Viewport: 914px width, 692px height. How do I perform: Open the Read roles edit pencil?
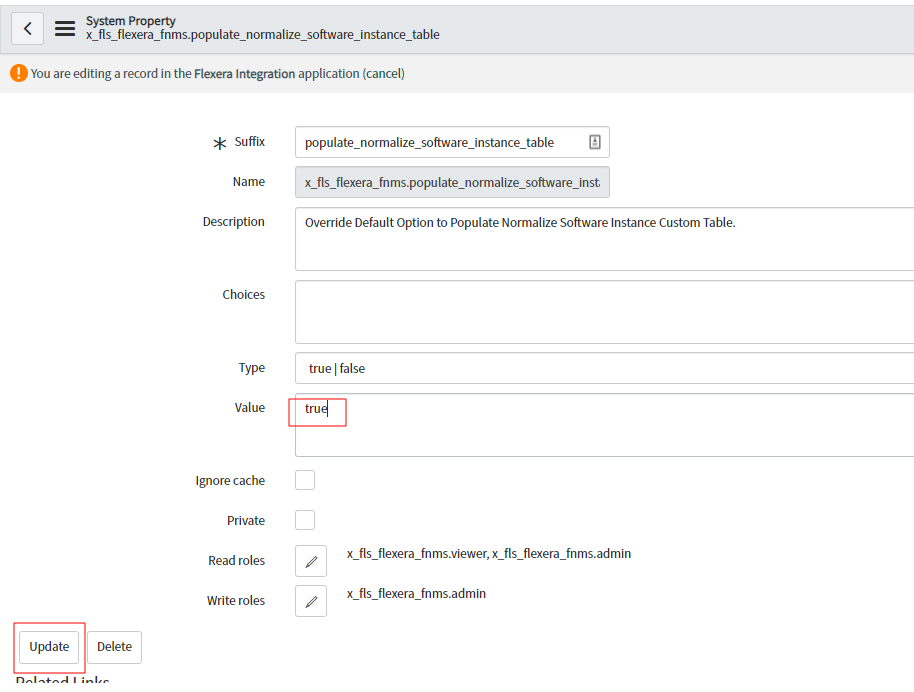coord(310,561)
